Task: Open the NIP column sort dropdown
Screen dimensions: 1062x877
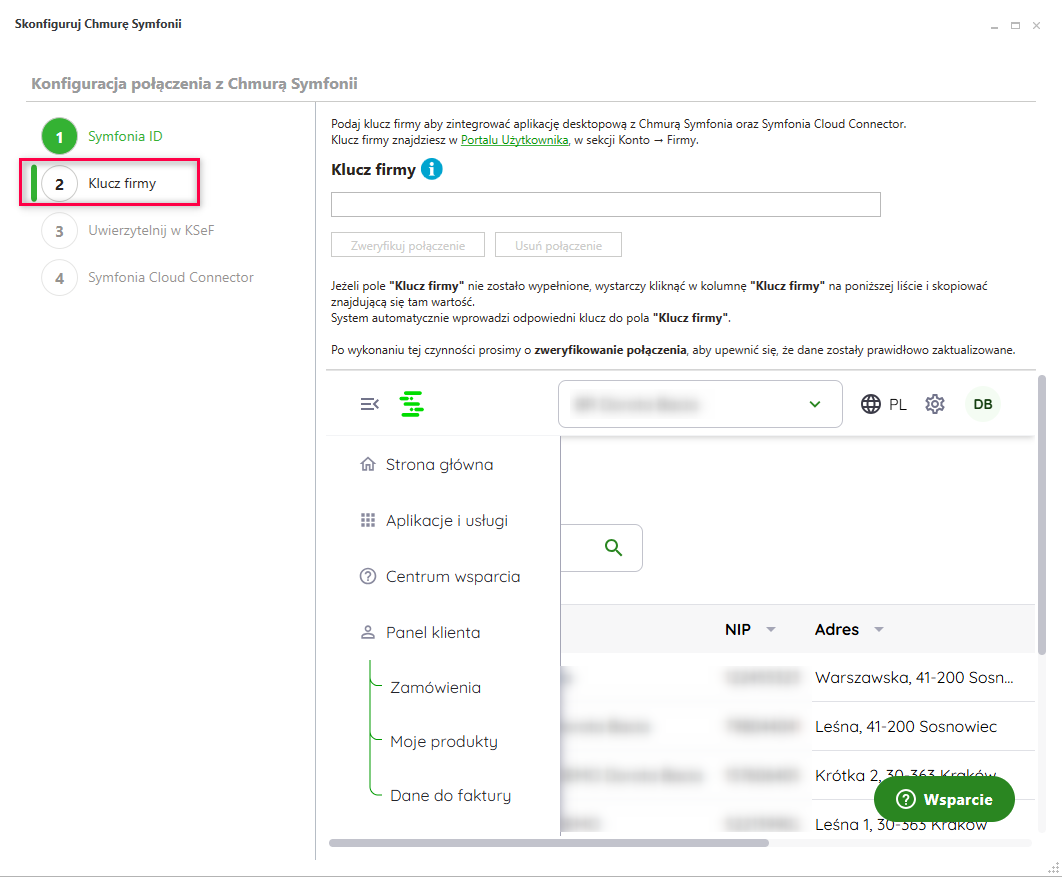Action: point(771,630)
